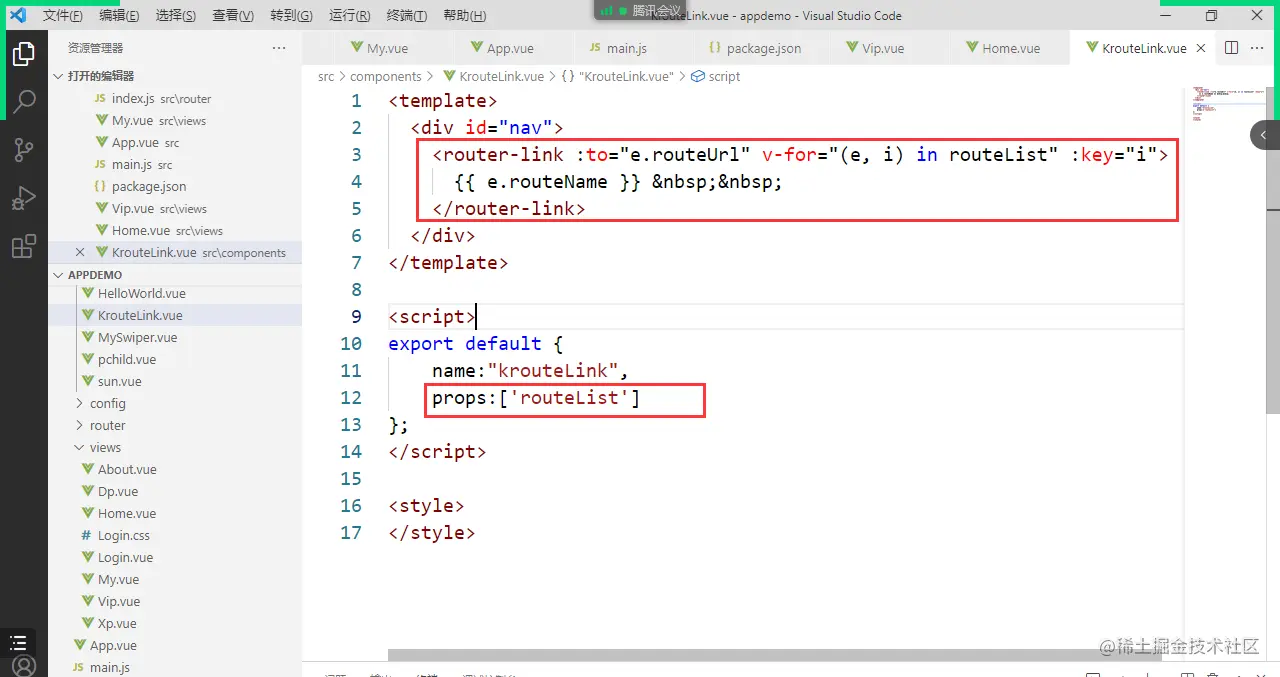Select My.vue src\views in open editors
Viewport: 1280px width, 677px height.
click(x=175, y=121)
